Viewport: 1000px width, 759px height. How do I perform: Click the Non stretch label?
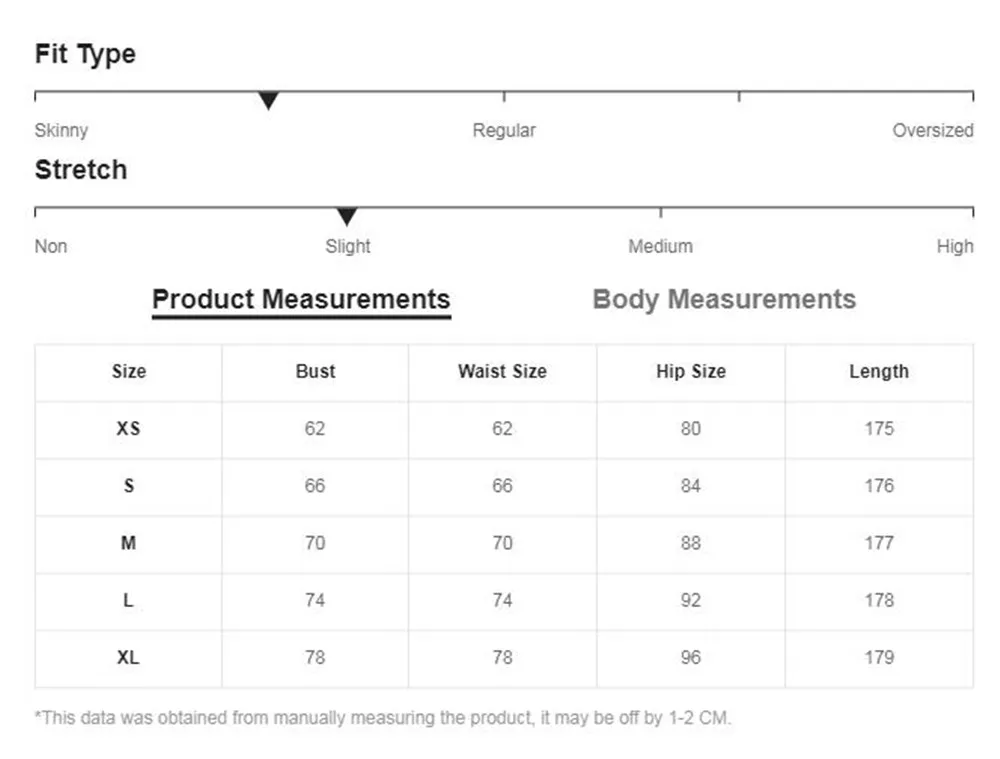pyautogui.click(x=51, y=246)
